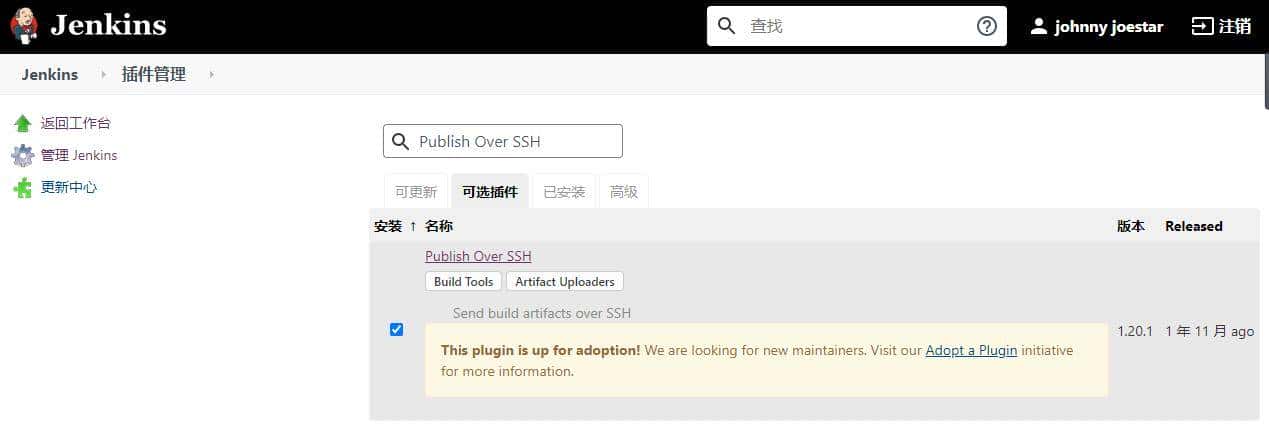Expand the breadcrumb arrow after 插件管理
The width and height of the screenshot is (1269, 441).
pos(211,75)
